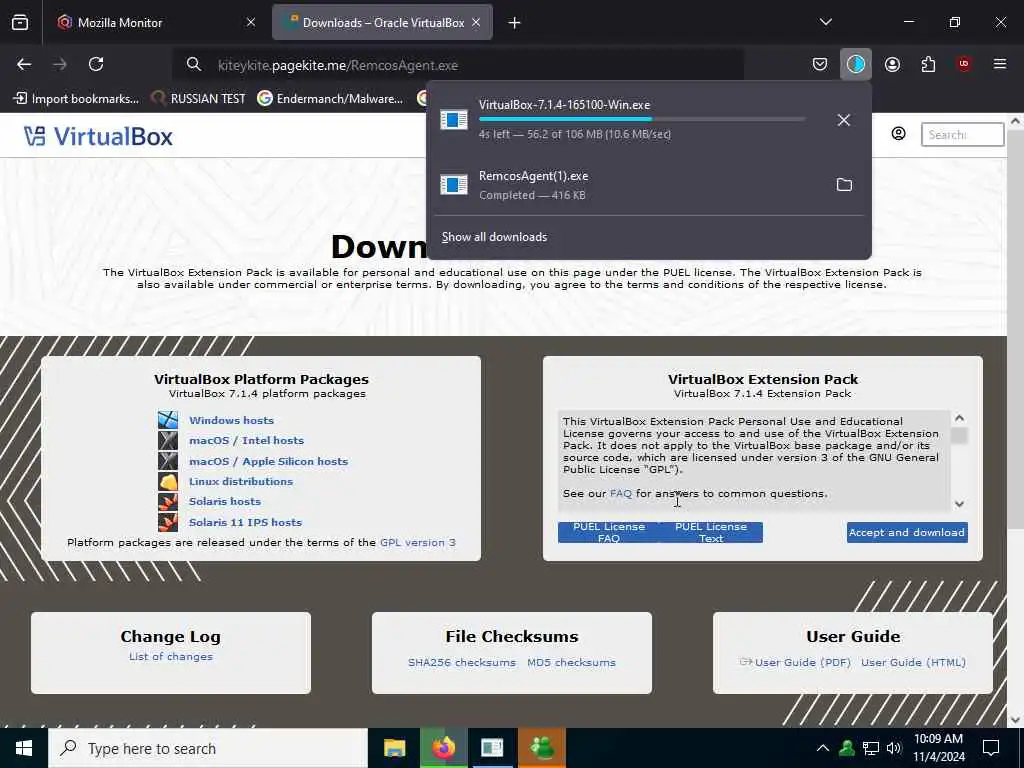The height and width of the screenshot is (768, 1024).
Task: Open the User Guide (PDF) link
Action: (x=803, y=662)
